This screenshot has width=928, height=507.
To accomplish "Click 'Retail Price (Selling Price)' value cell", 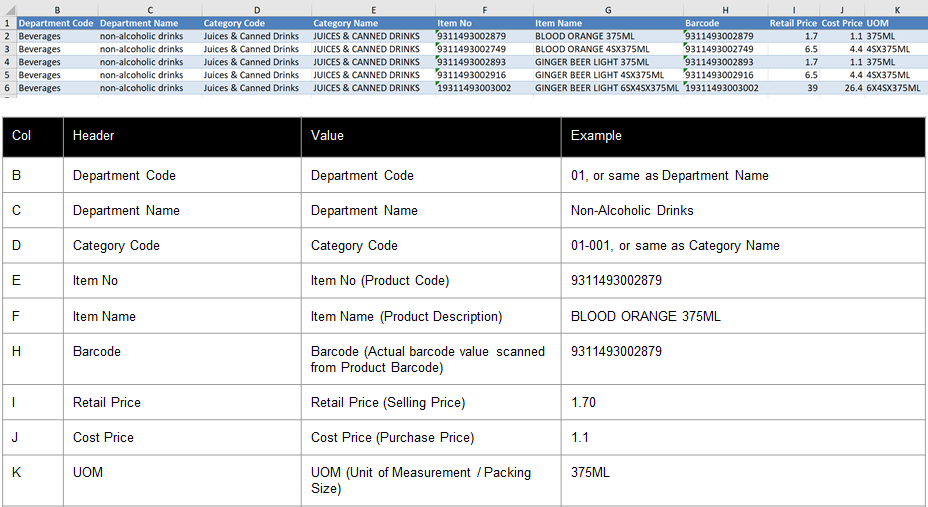I will 431,402.
